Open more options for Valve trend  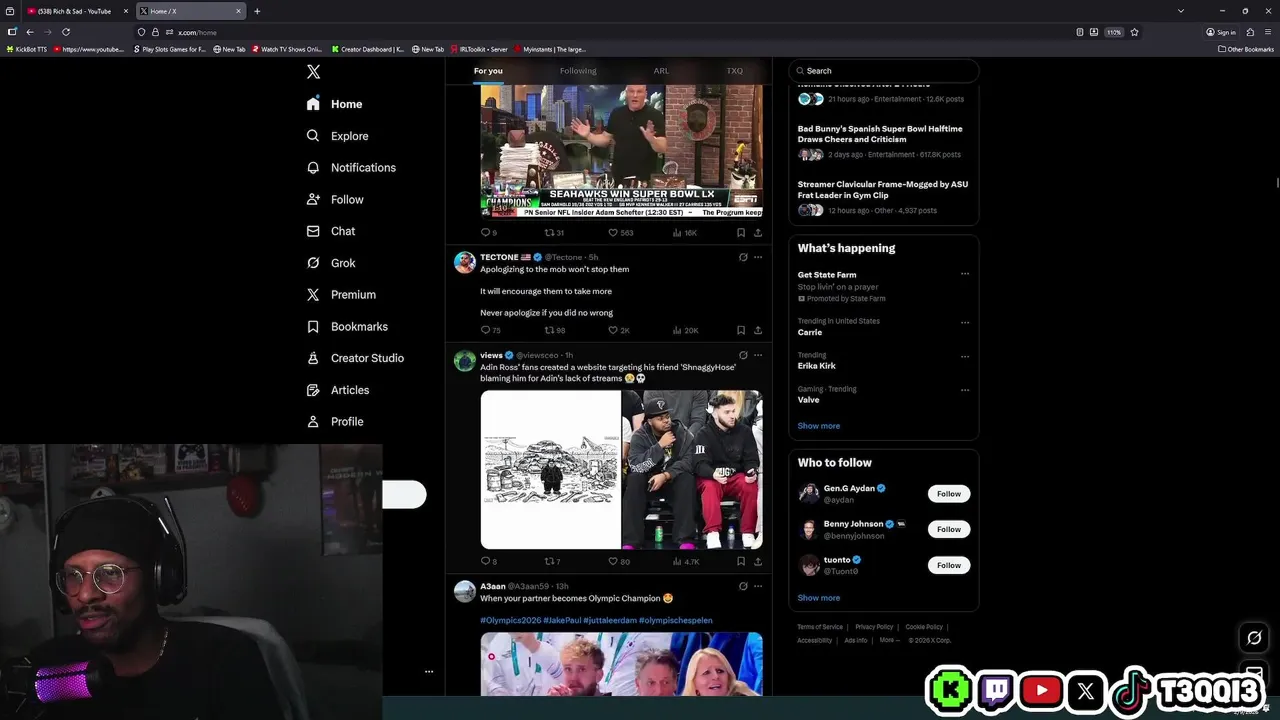pyautogui.click(x=965, y=390)
